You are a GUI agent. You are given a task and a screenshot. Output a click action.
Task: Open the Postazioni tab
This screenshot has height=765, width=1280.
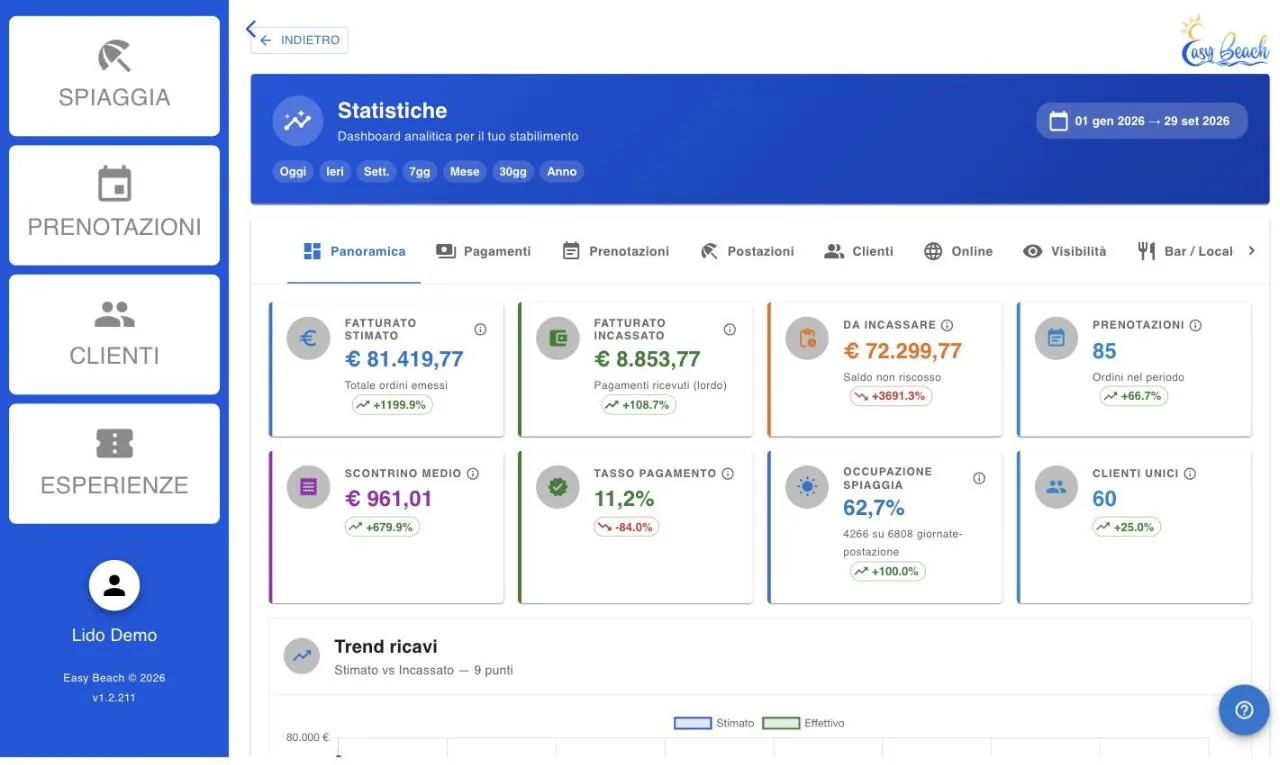coord(747,252)
